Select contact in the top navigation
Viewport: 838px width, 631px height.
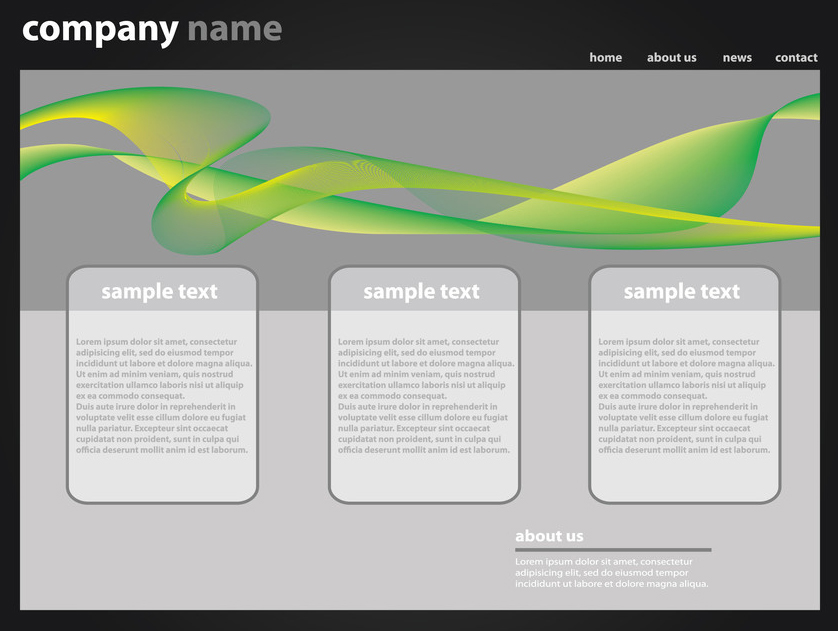pos(796,58)
